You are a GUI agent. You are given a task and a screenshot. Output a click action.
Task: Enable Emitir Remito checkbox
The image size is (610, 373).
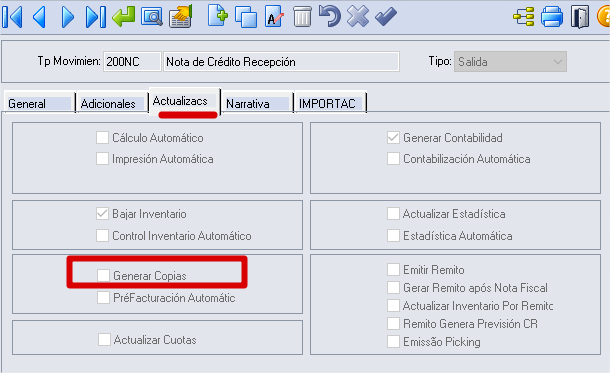(x=393, y=269)
